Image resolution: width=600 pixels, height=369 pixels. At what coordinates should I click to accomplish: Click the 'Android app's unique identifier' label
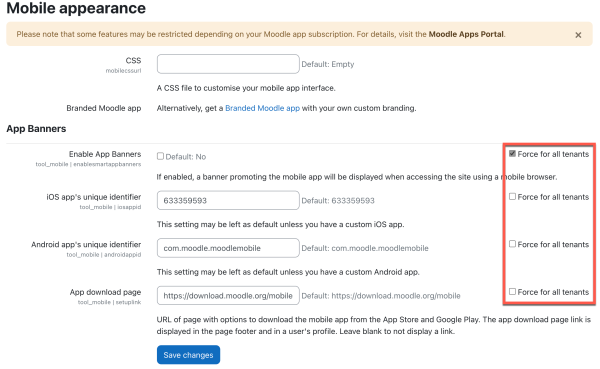coord(86,244)
